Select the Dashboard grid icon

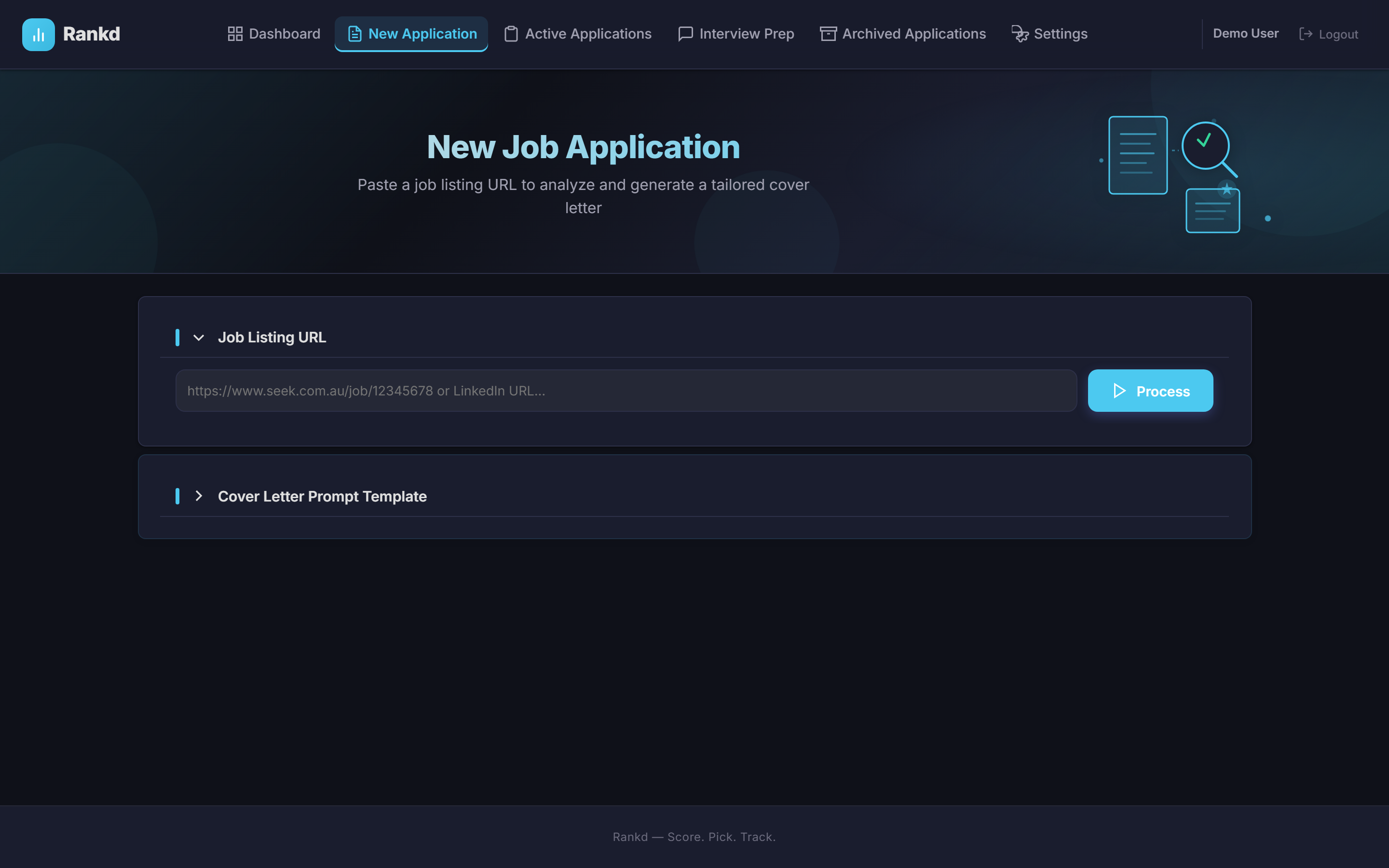coord(234,34)
